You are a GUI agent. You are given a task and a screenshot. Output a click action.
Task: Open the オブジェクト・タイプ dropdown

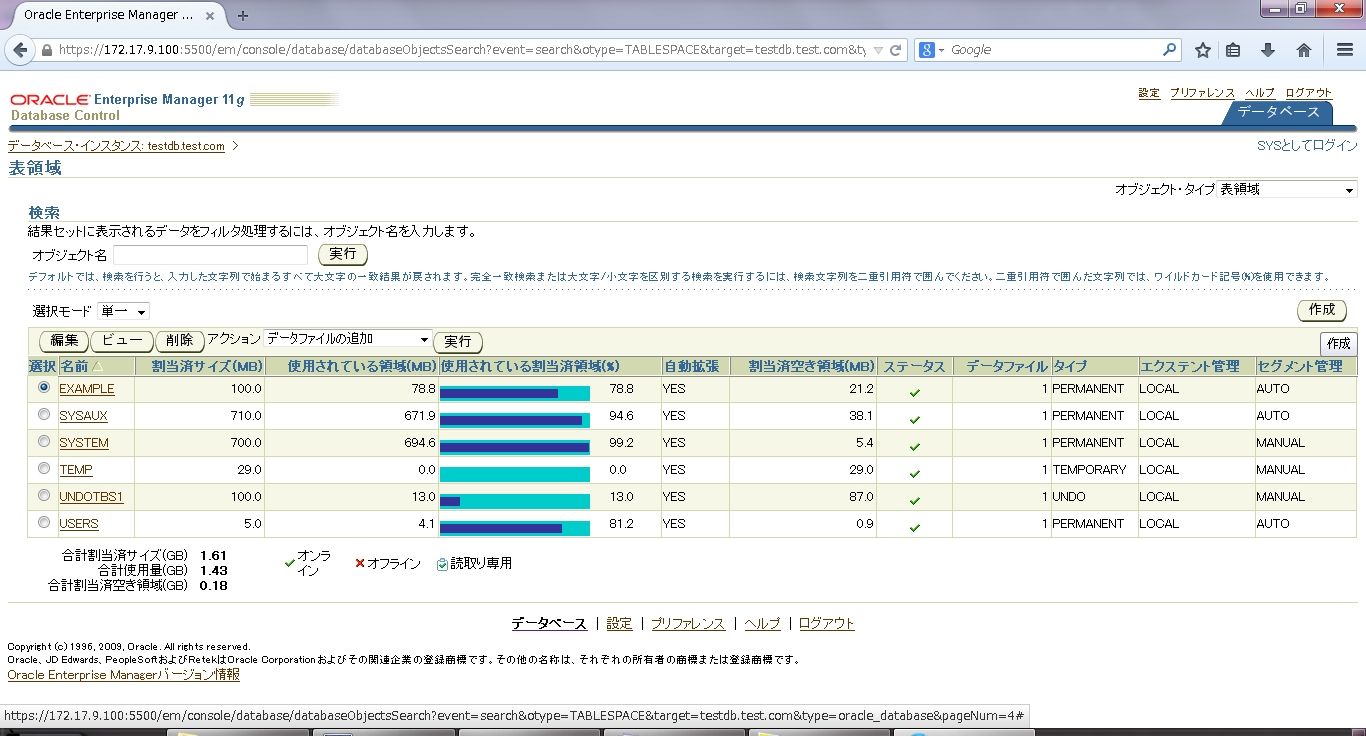1287,189
